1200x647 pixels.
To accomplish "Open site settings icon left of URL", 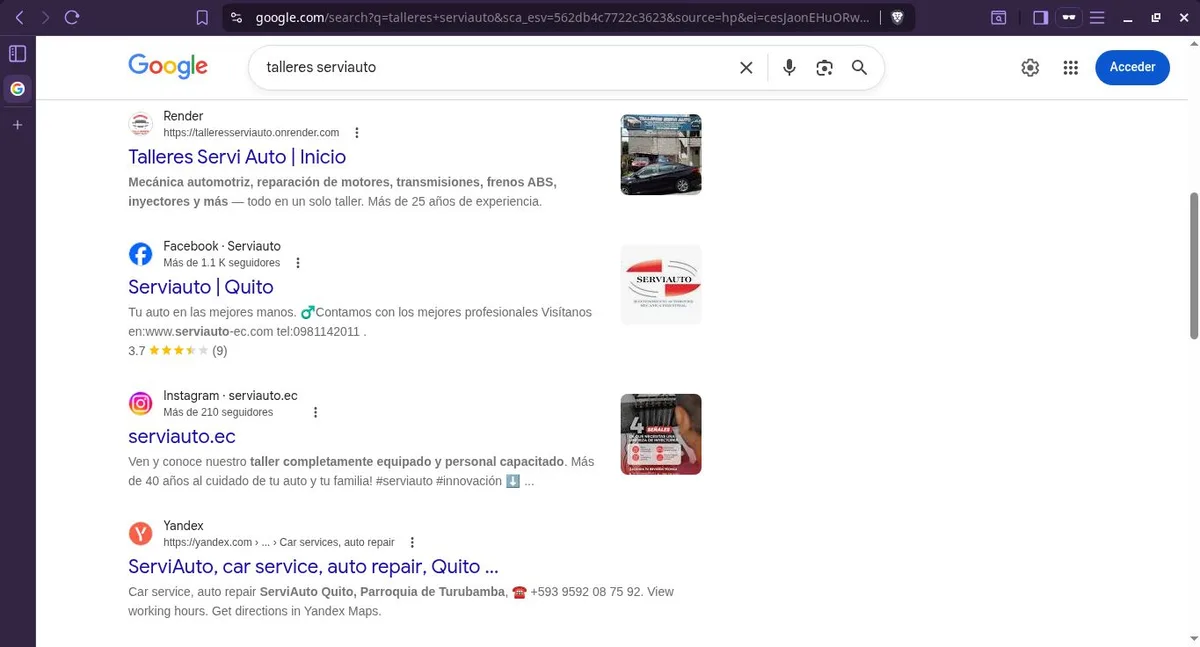I will pyautogui.click(x=236, y=17).
